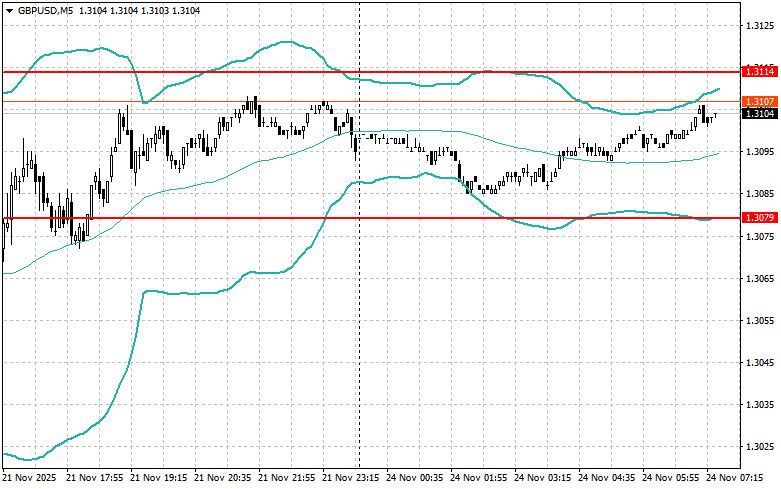Viewport: 781px width, 489px height.
Task: Select the 24 Nov 00:35 time label
Action: click(414, 478)
